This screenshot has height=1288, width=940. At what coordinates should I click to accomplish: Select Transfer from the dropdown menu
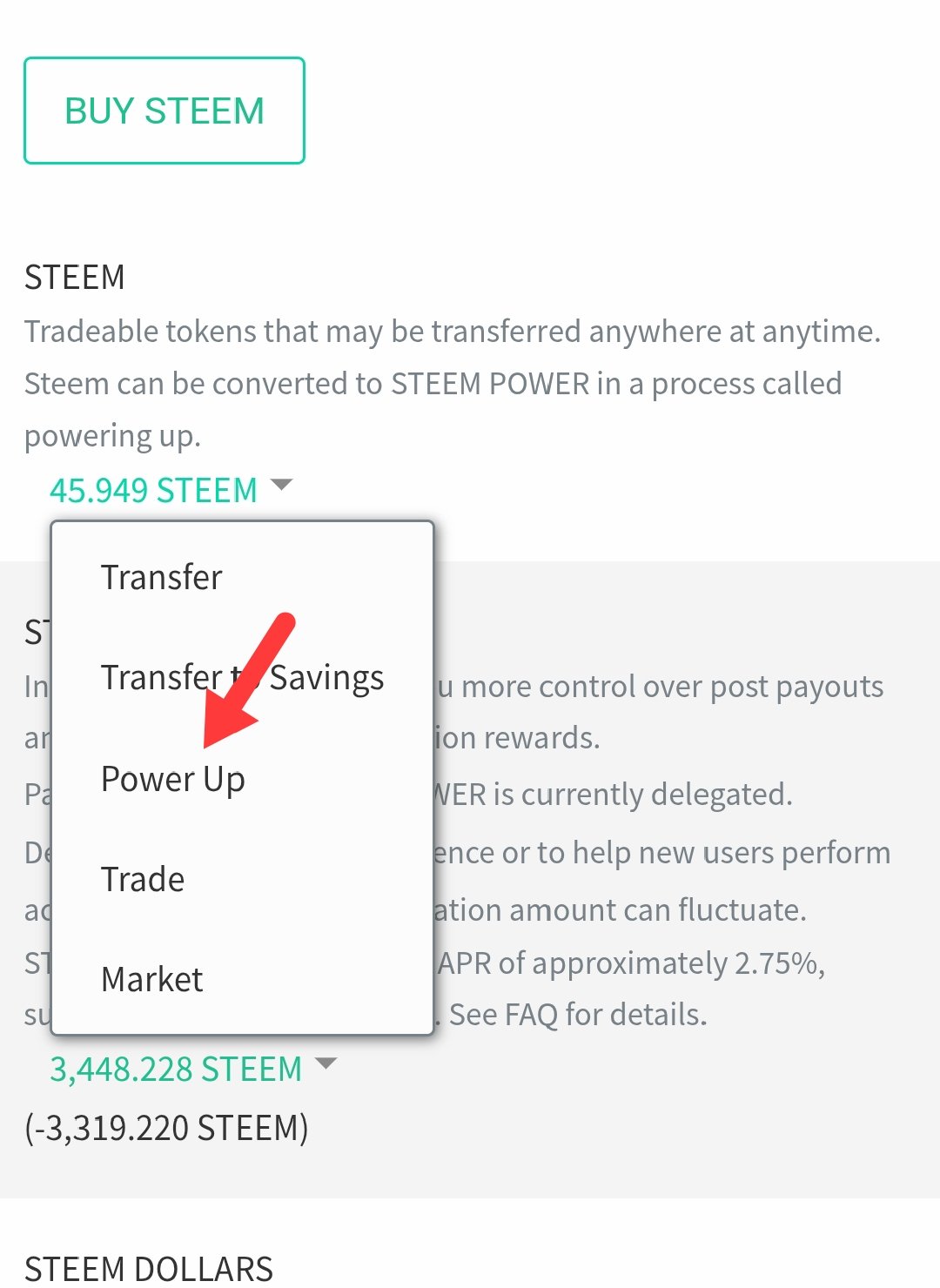pyautogui.click(x=161, y=577)
